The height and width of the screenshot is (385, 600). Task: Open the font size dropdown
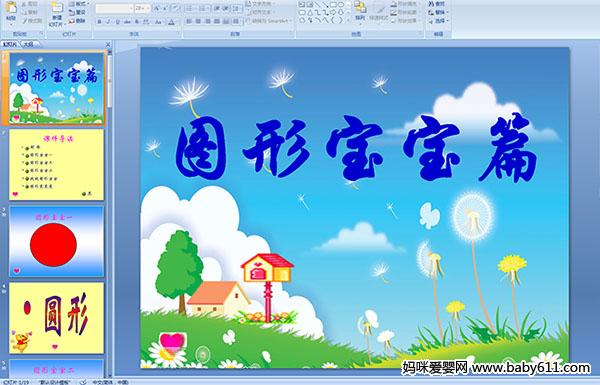(142, 8)
